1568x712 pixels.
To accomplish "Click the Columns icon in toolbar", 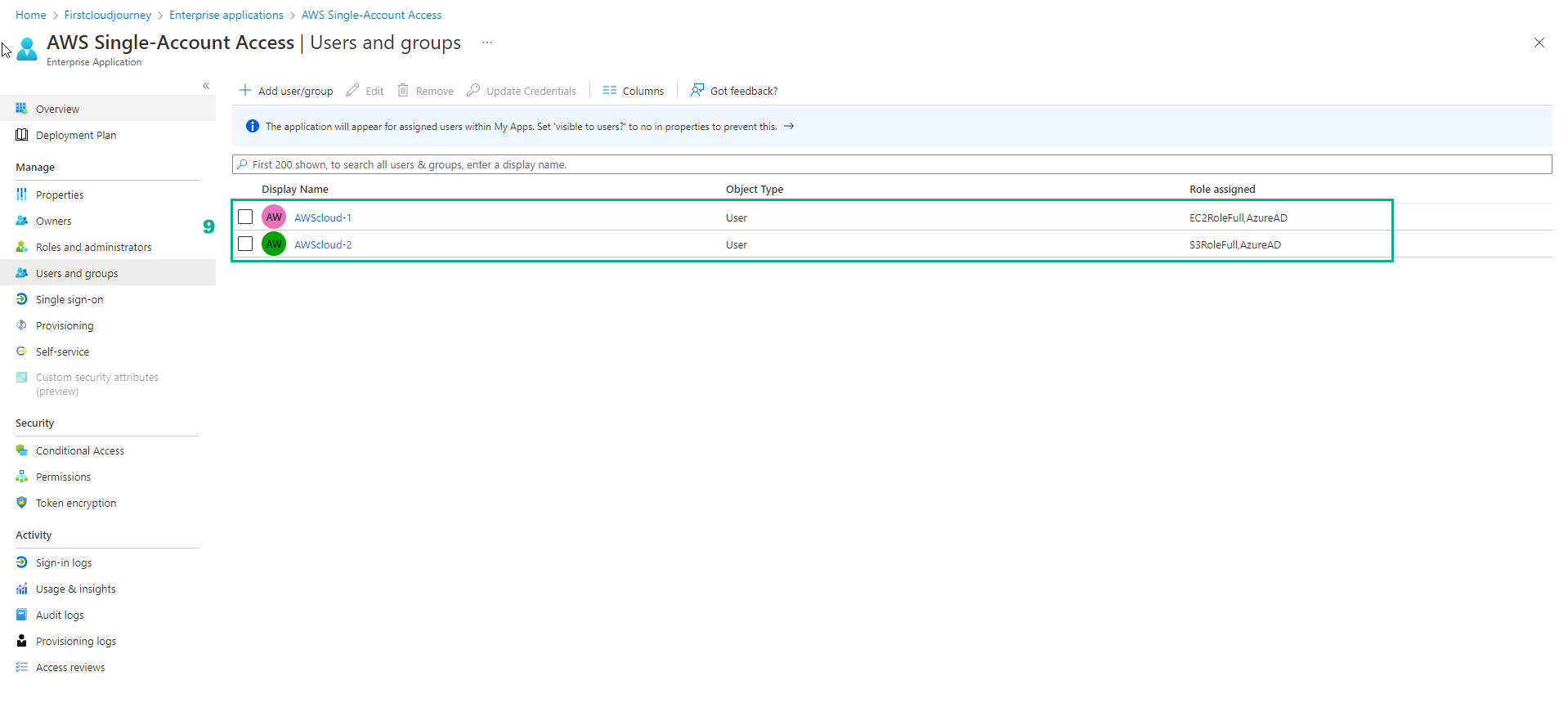I will (610, 90).
